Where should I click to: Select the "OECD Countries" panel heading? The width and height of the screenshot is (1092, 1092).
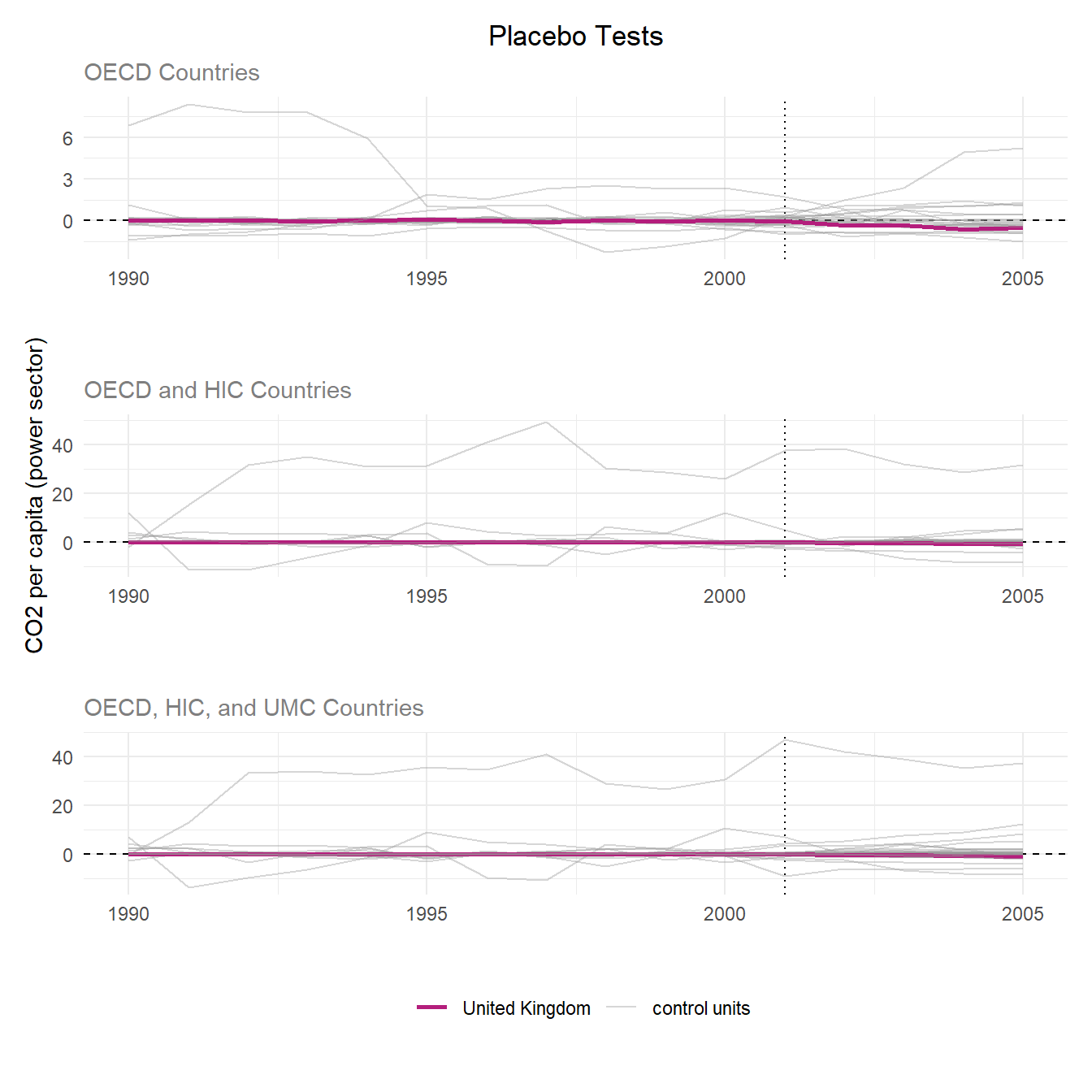(171, 73)
